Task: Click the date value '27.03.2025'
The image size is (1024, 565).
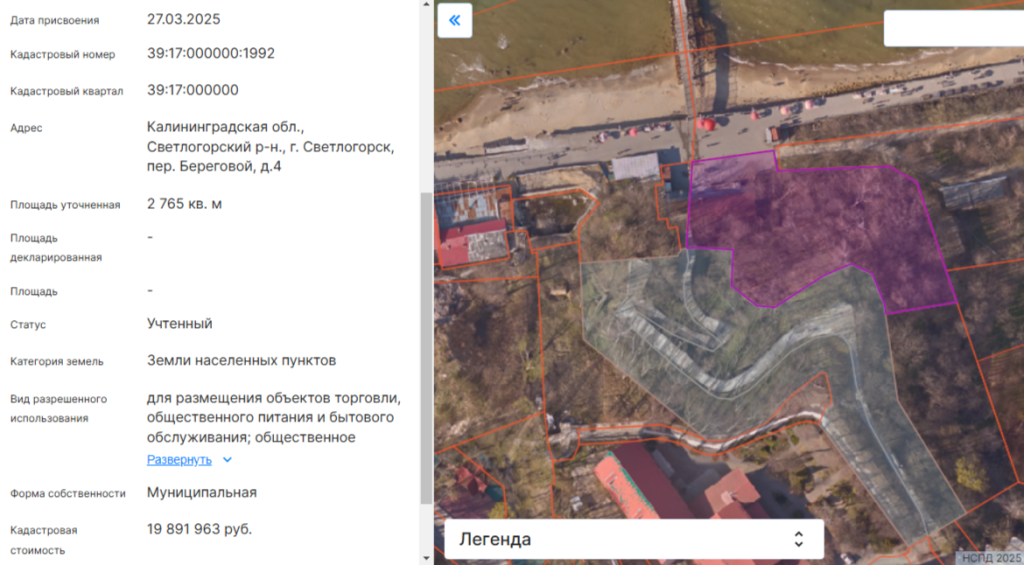Action: pyautogui.click(x=184, y=19)
